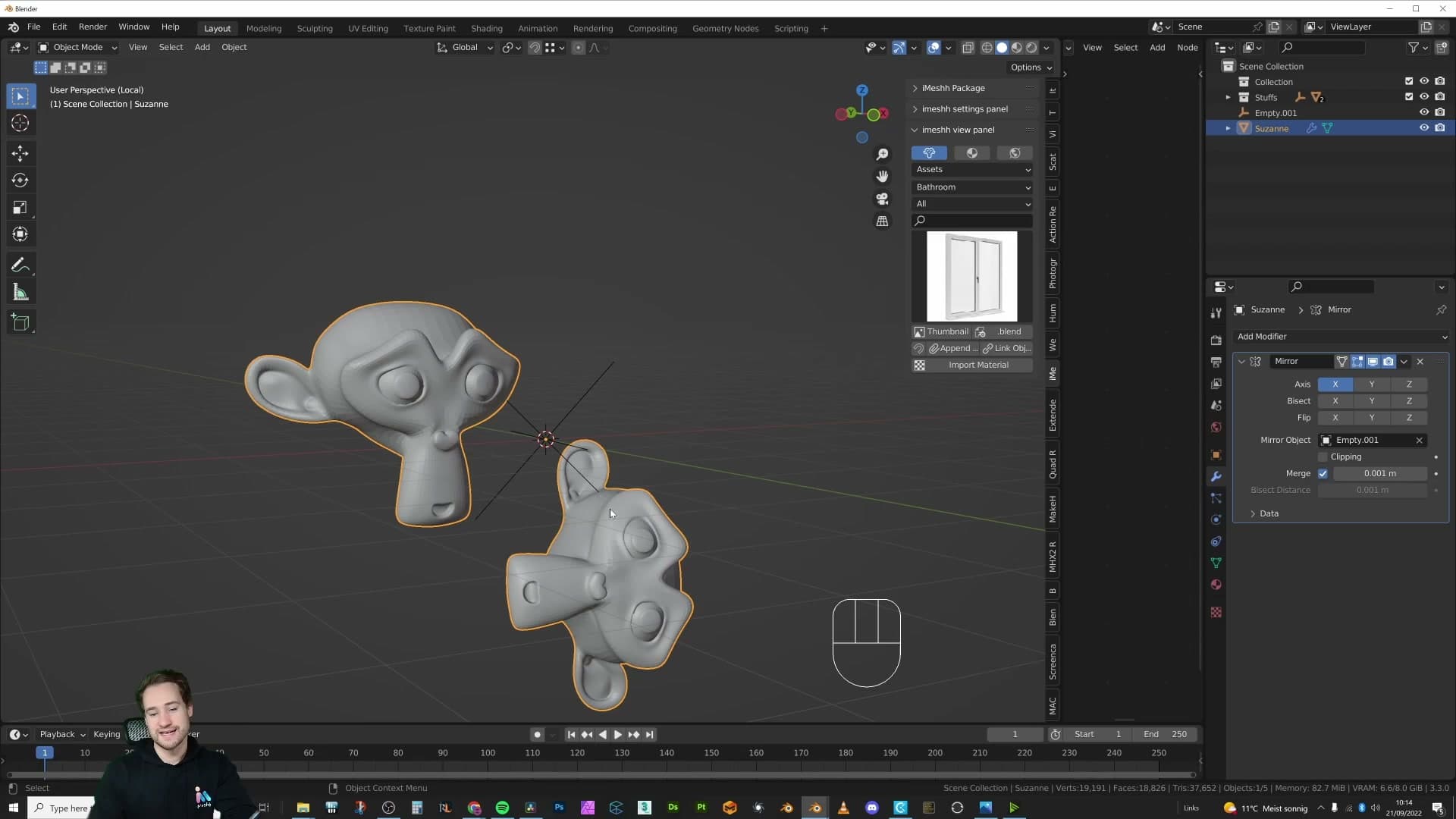The height and width of the screenshot is (819, 1456).
Task: Open the Render menu
Action: pyautogui.click(x=93, y=27)
